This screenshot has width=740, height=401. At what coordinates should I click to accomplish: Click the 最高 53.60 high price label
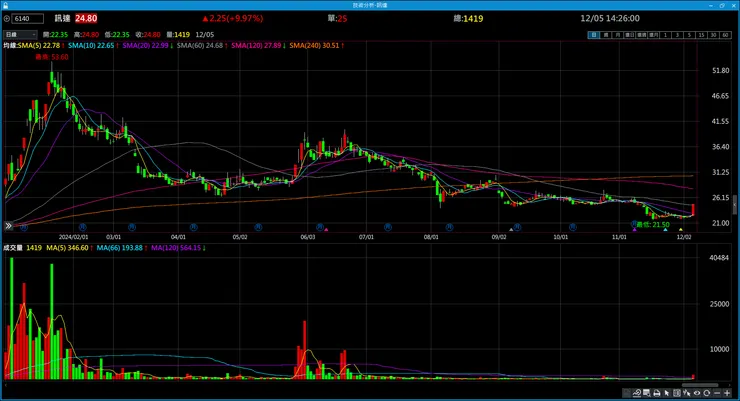coord(52,57)
